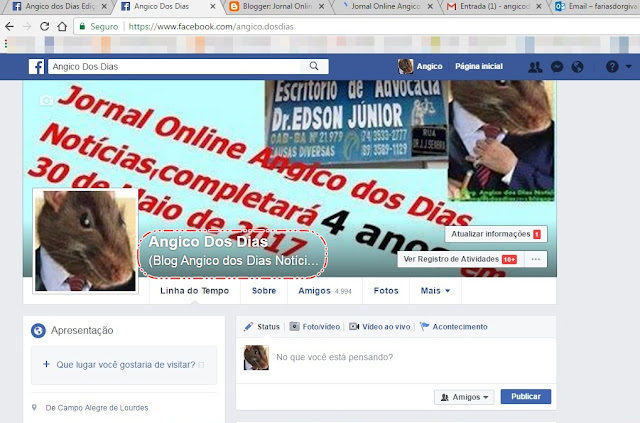Click 'De Campo Alegre de Lourdes' text
The width and height of the screenshot is (640, 423).
click(x=97, y=407)
